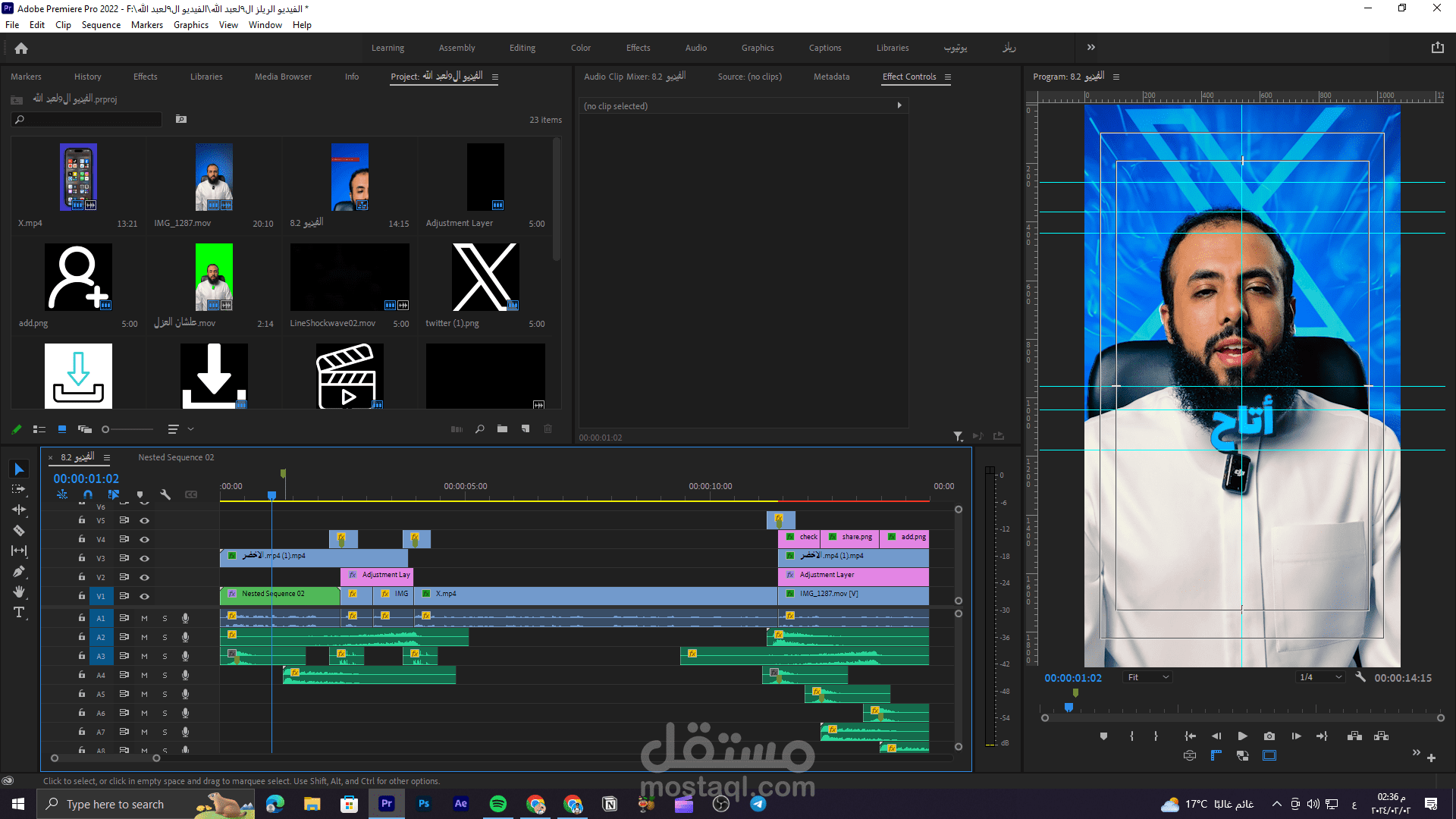Image resolution: width=1456 pixels, height=819 pixels.
Task: Click New Bin folder icon in Project panel
Action: pyautogui.click(x=502, y=429)
